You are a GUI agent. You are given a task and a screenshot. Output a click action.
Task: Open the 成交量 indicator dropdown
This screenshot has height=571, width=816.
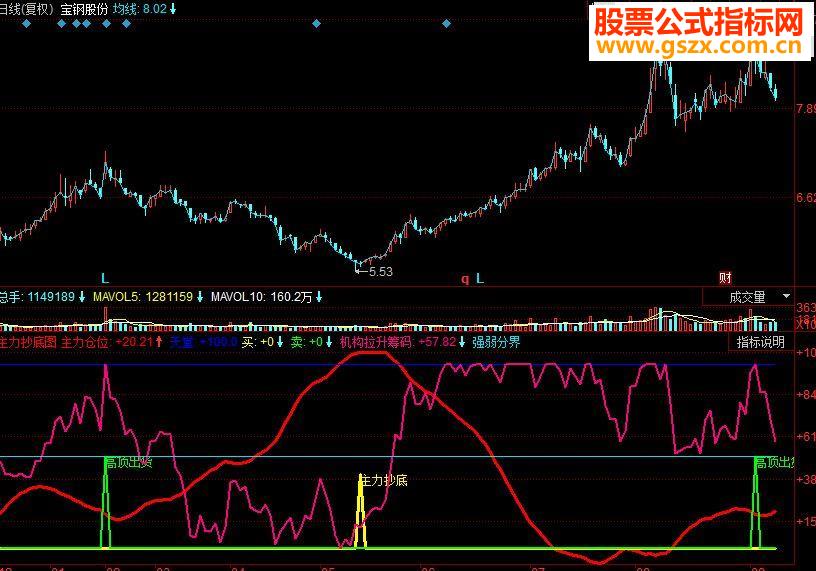(747, 297)
